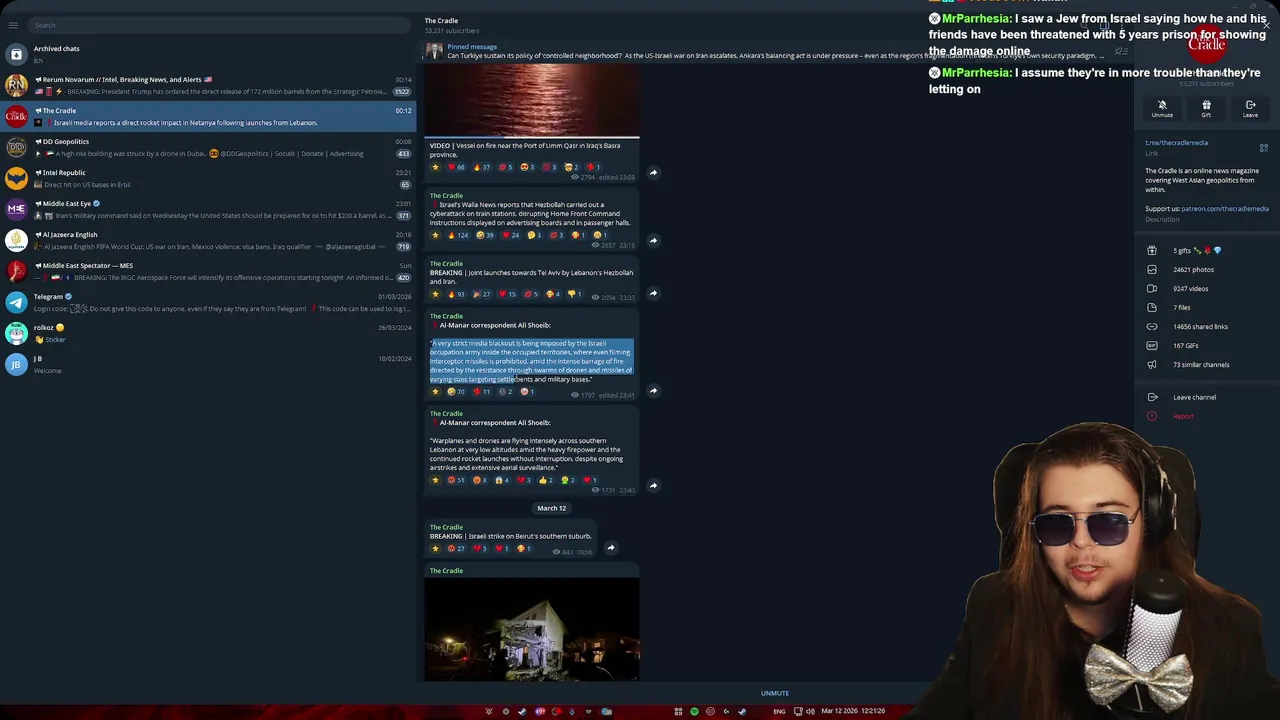Forward the Walla News cyberattack post

(x=653, y=240)
